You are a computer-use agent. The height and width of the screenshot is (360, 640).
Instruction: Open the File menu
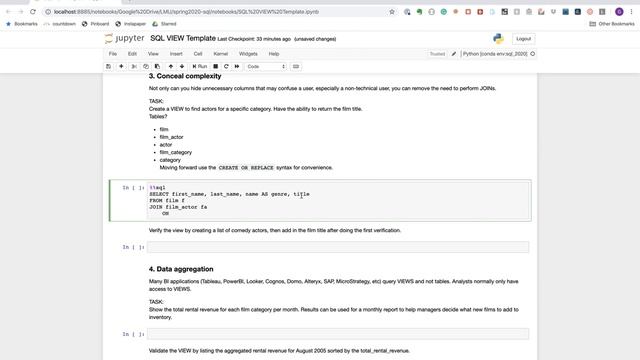(113, 54)
